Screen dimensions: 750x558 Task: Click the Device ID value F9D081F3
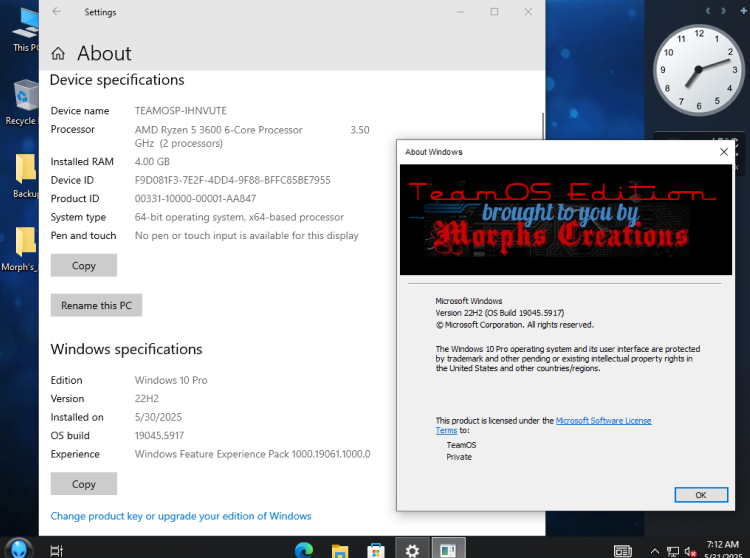[x=232, y=180]
